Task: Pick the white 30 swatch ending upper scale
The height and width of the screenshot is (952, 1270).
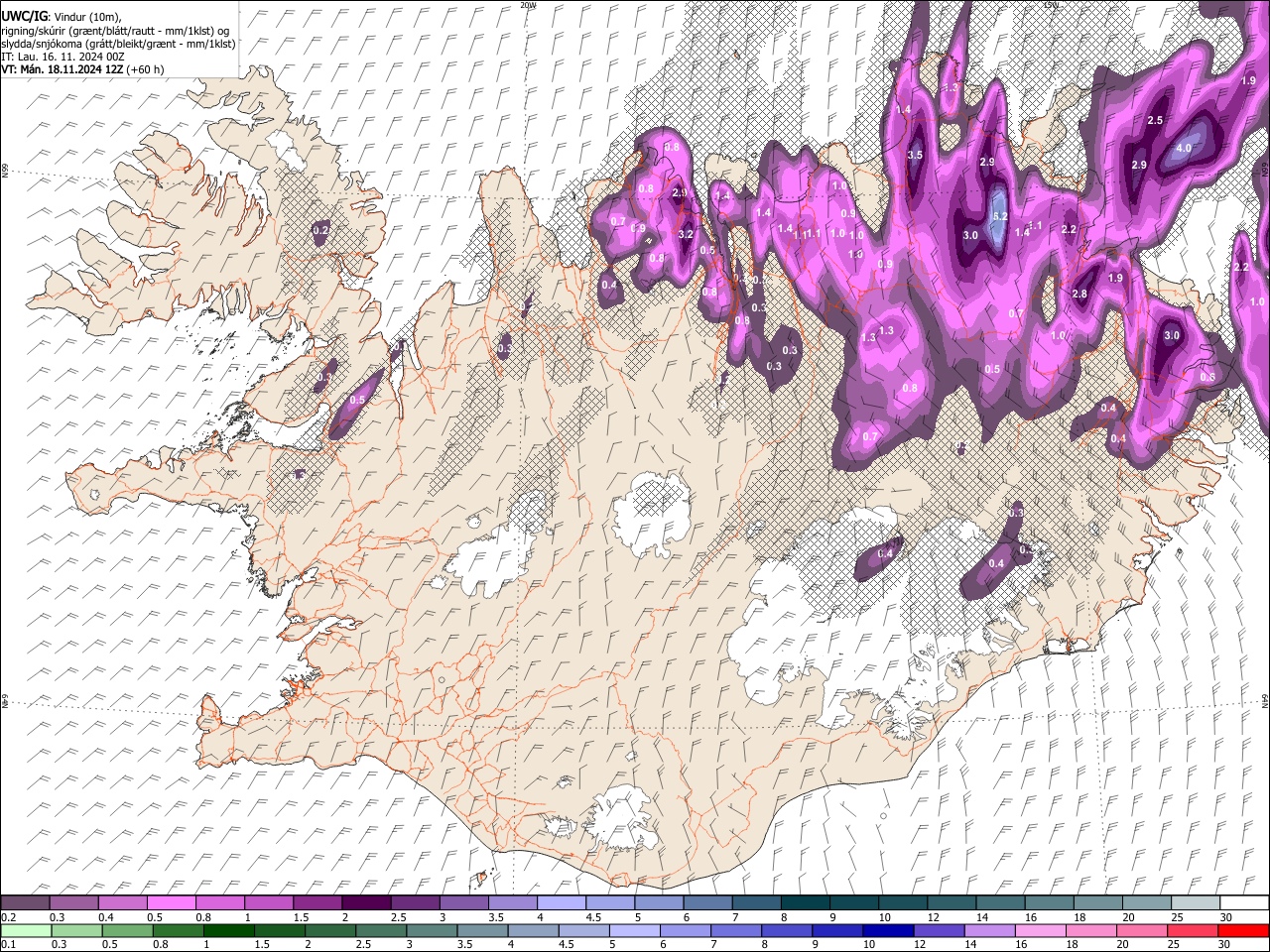Action: pos(1243,903)
